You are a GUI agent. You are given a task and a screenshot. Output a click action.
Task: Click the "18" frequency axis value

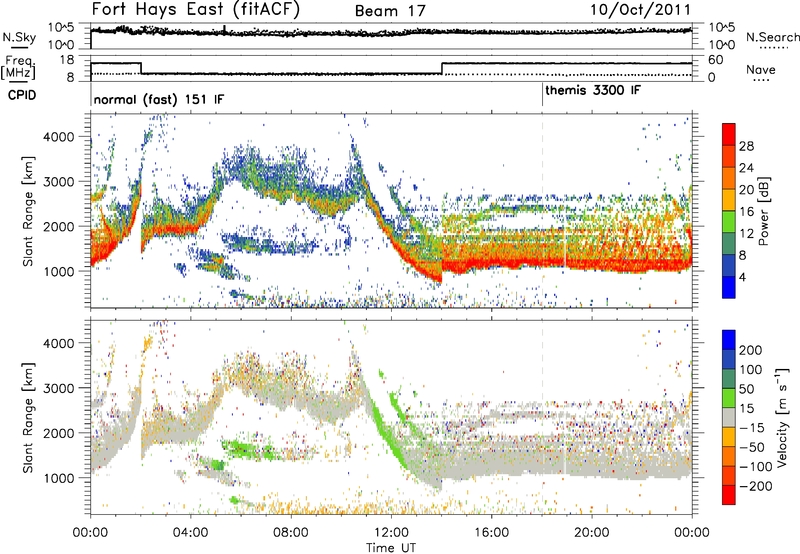67,60
